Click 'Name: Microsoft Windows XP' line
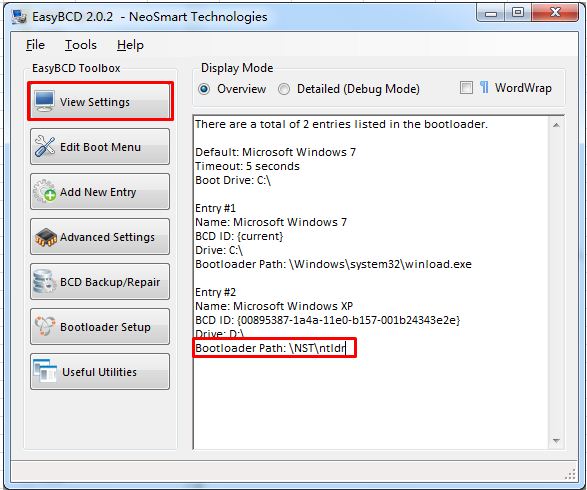587x490 pixels. [274, 306]
